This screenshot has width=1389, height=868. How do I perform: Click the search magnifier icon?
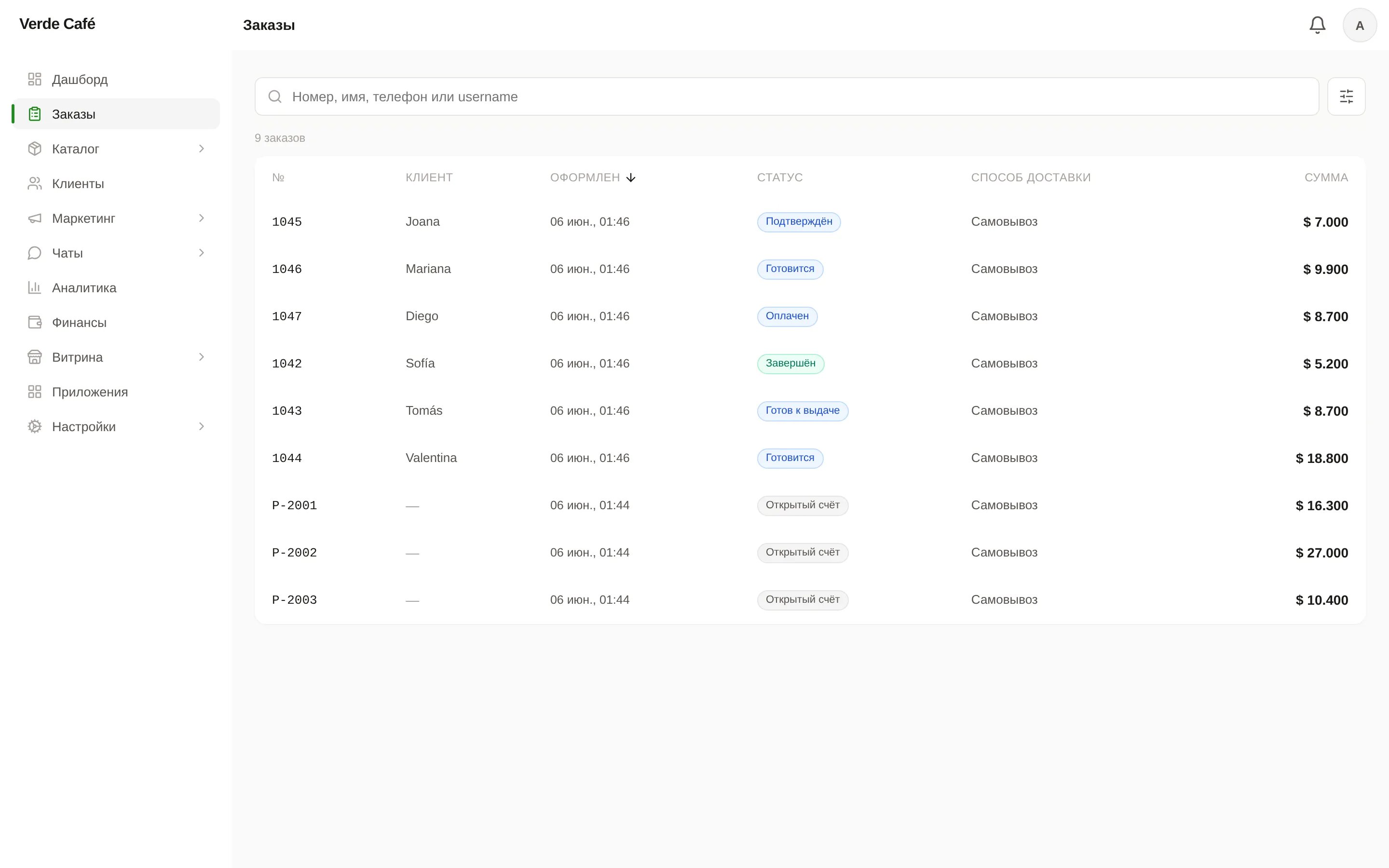pos(275,96)
